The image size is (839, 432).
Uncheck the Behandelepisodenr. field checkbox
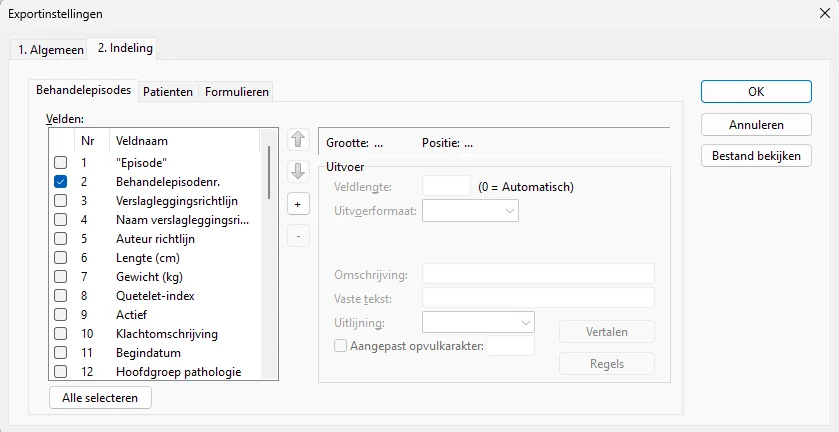(x=61, y=181)
